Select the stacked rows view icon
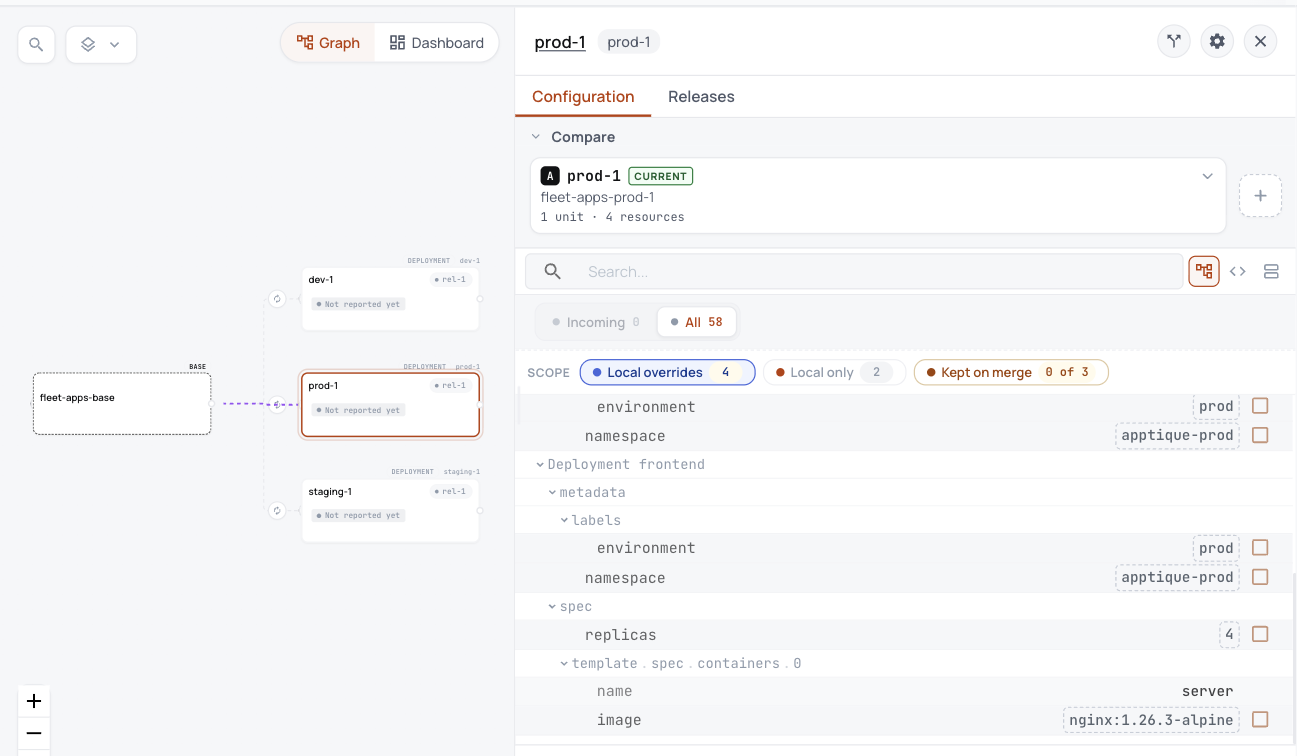The width and height of the screenshot is (1297, 756). pos(1271,271)
